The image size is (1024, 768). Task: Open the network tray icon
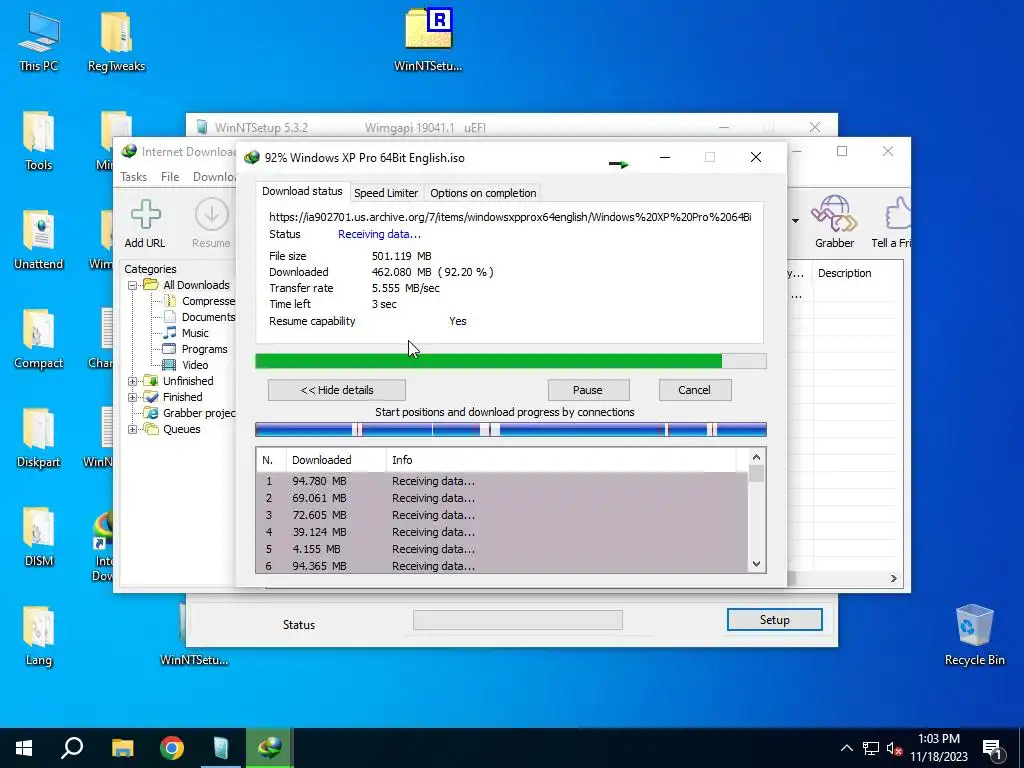(871, 748)
